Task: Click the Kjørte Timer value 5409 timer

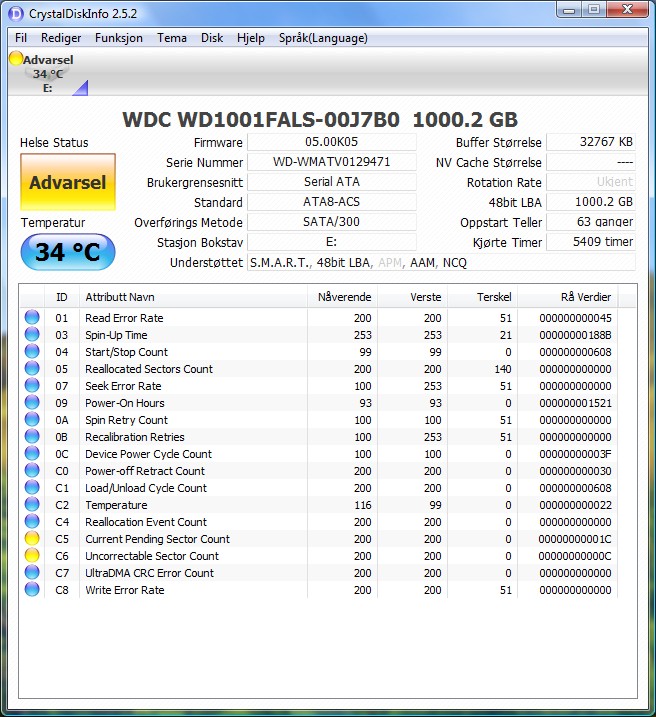Action: tap(591, 242)
